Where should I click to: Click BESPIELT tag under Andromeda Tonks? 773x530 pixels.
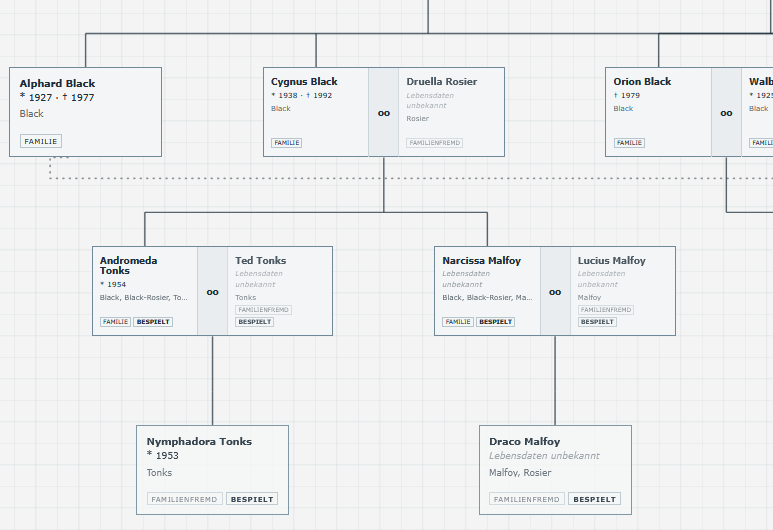click(x=153, y=321)
